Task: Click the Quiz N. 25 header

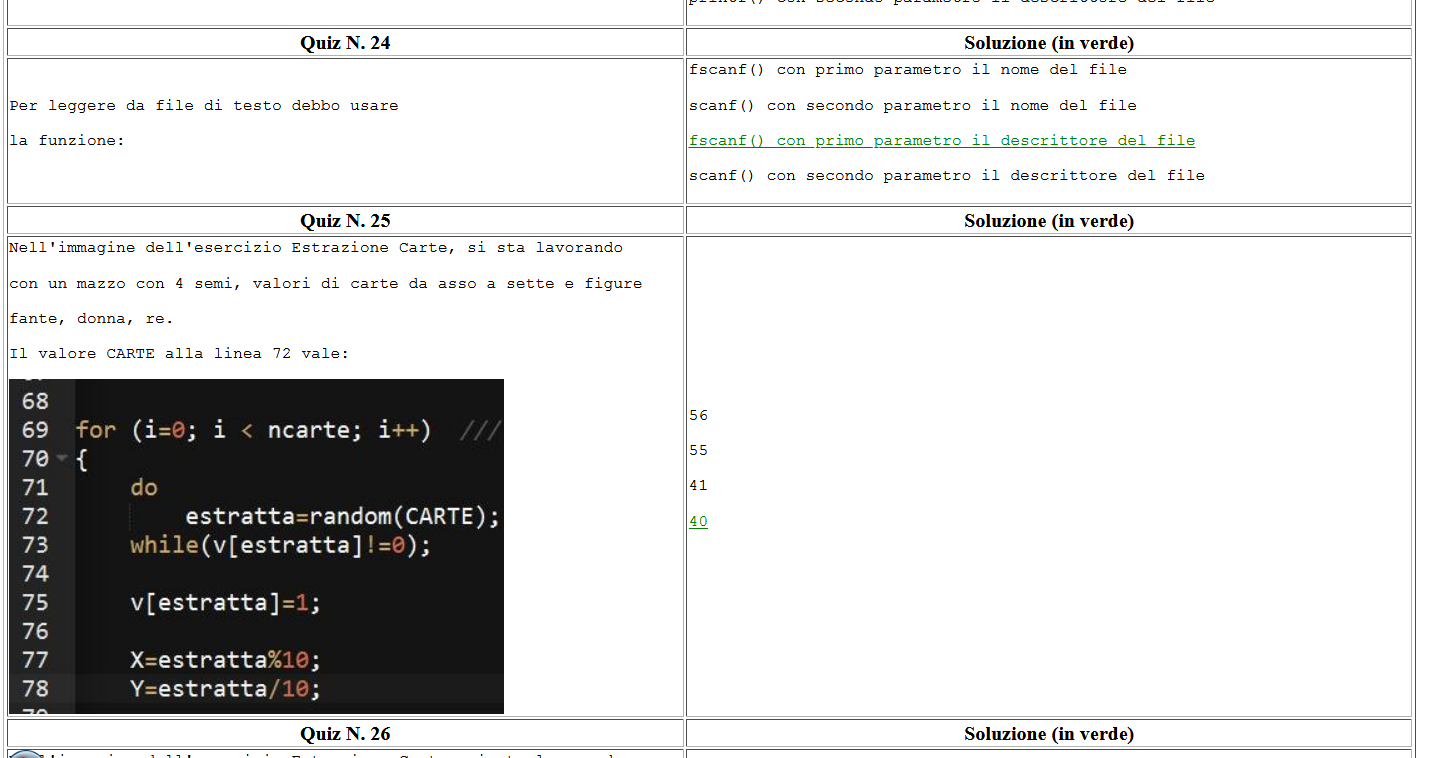Action: click(345, 221)
